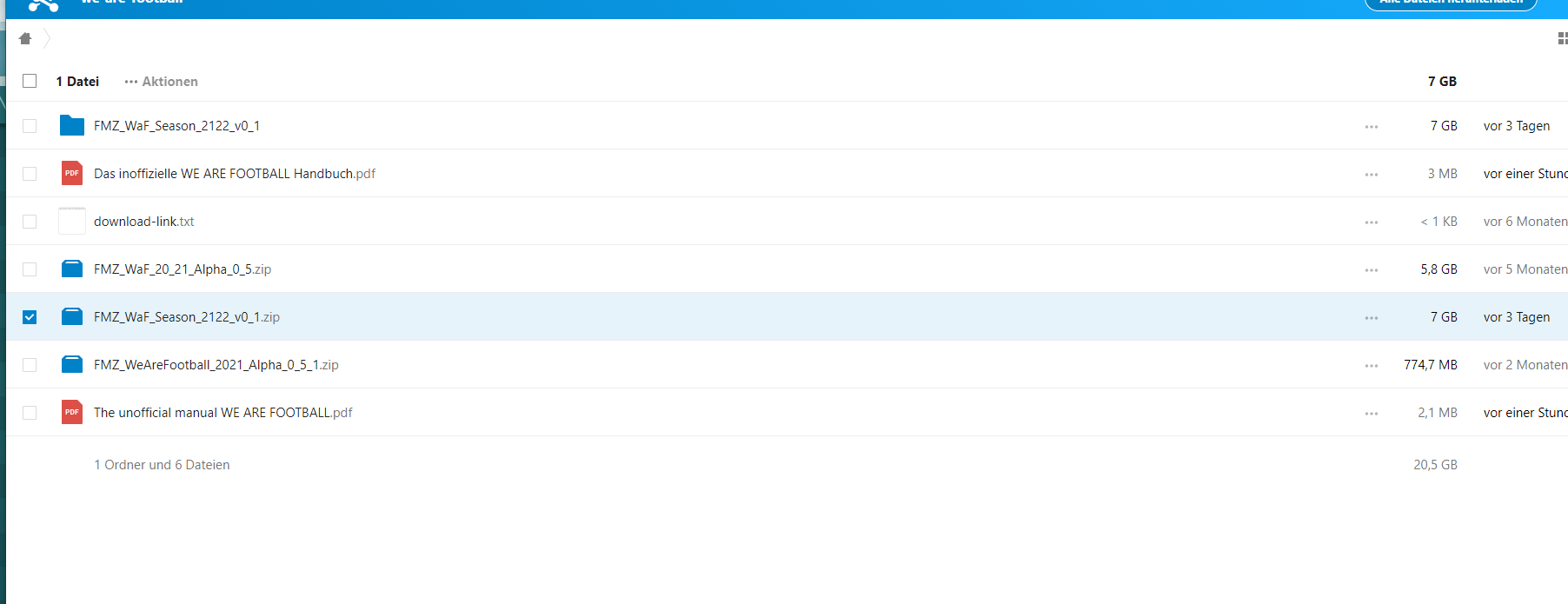Open more options for FMZ_WaF_Season_2122_v0_1 folder

(1372, 127)
